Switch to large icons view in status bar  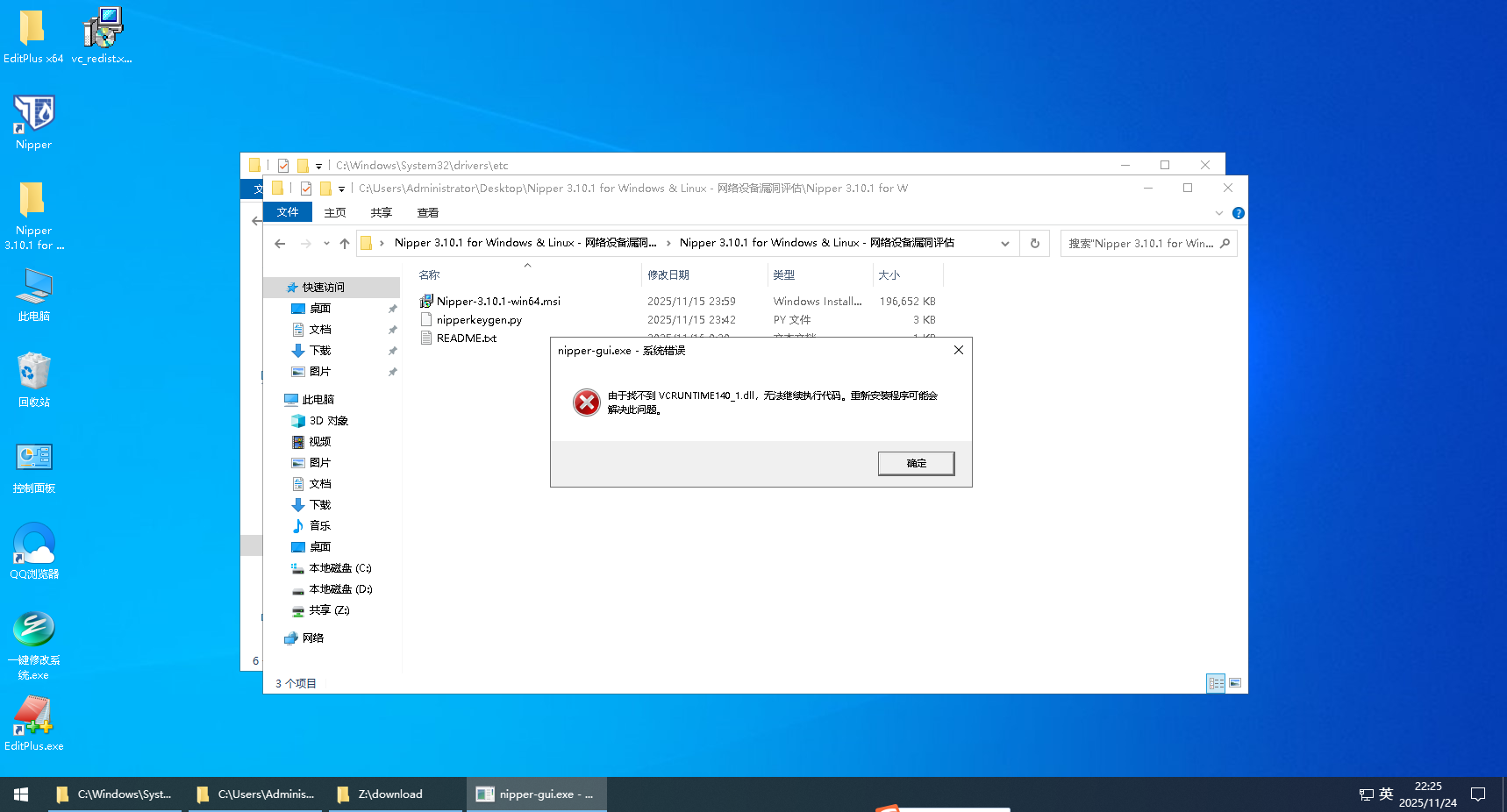tap(1235, 683)
